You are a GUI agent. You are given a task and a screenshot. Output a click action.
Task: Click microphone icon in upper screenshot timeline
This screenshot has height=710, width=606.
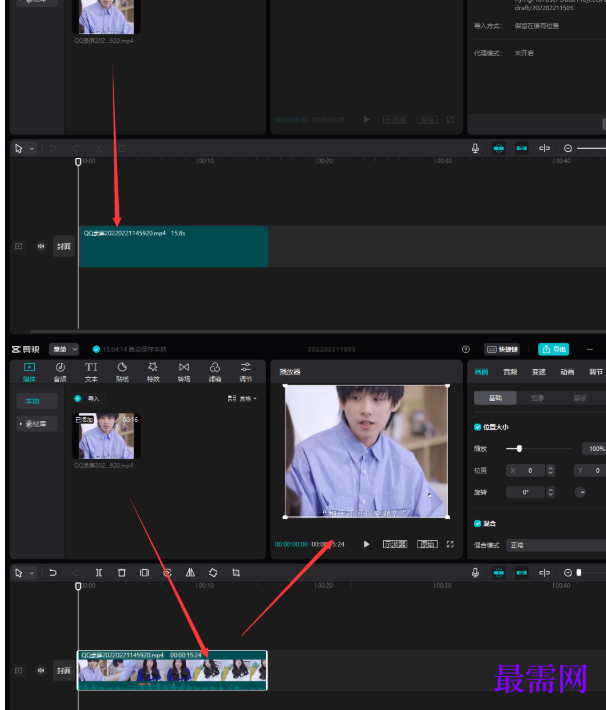coord(475,148)
